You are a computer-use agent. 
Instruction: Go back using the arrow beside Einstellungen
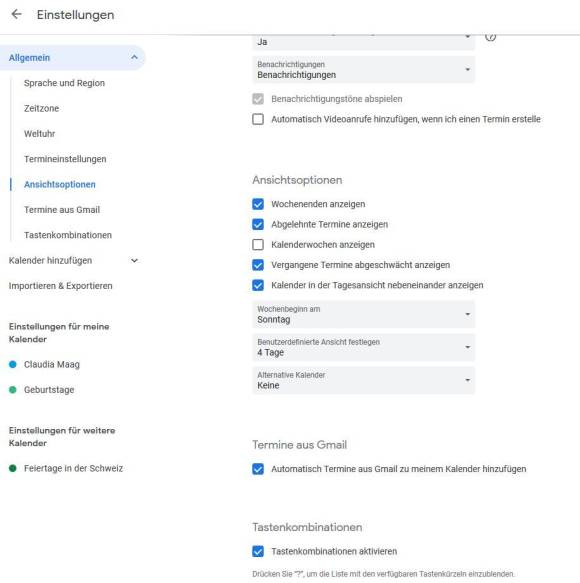(x=16, y=15)
